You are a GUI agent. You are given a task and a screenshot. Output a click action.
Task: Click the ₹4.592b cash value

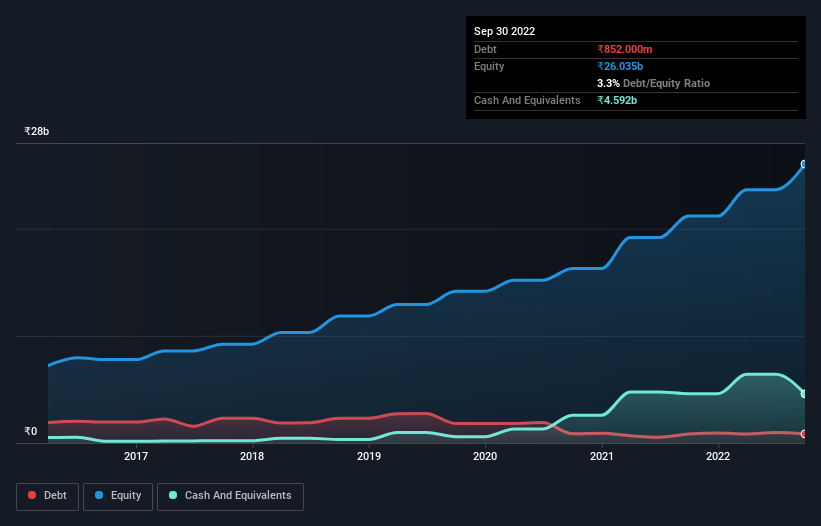(617, 100)
